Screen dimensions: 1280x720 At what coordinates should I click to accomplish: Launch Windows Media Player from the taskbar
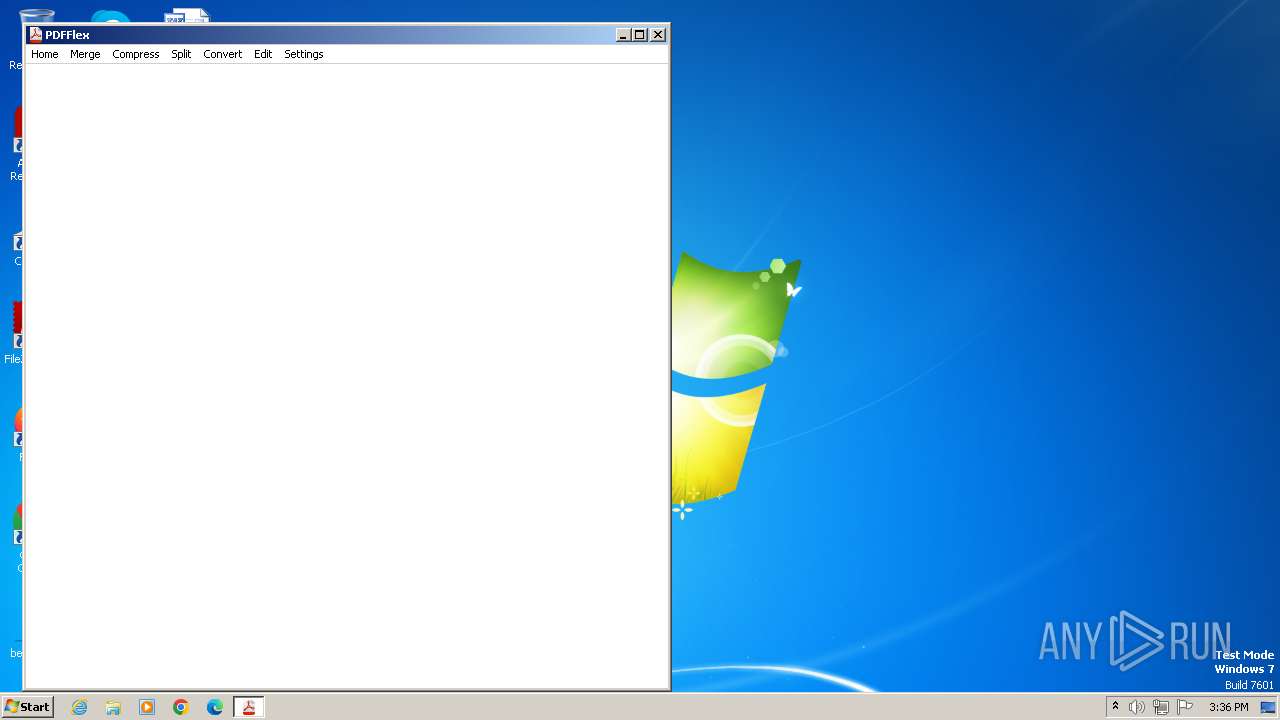tap(147, 707)
